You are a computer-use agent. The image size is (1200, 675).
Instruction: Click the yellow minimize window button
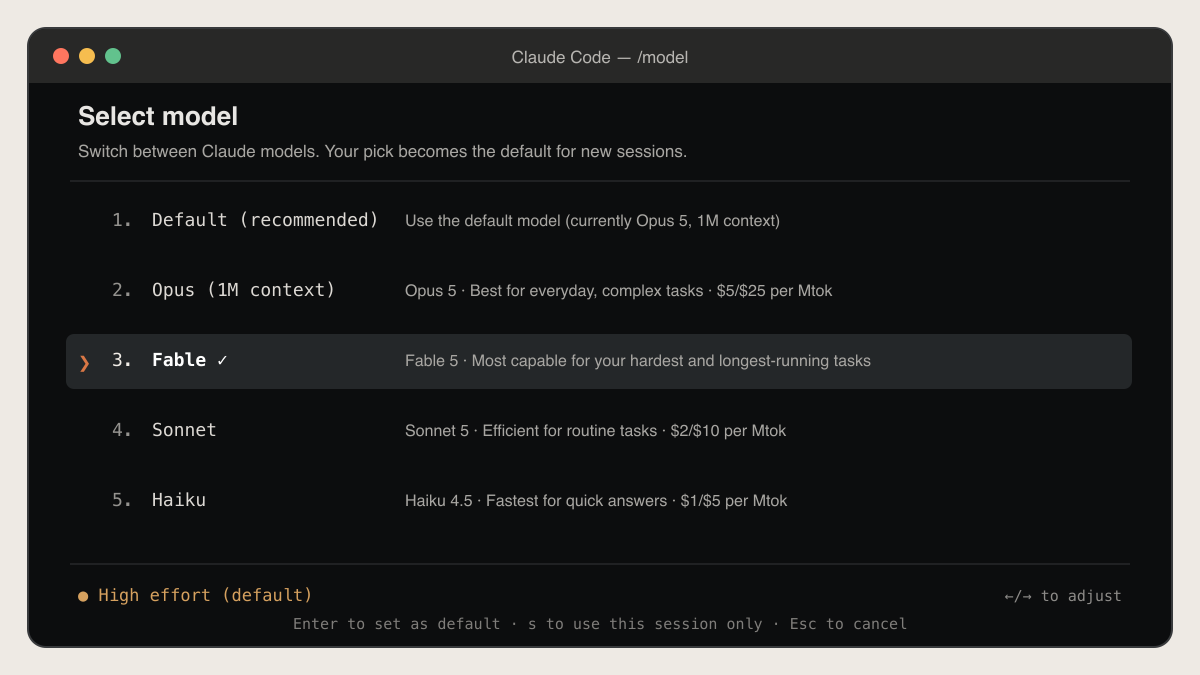click(x=87, y=56)
